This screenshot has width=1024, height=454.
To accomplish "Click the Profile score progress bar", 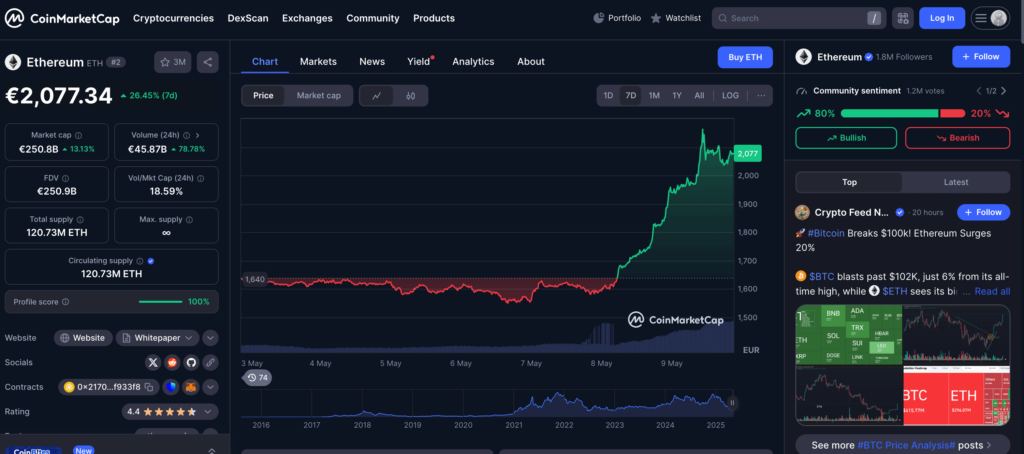I will [x=161, y=302].
